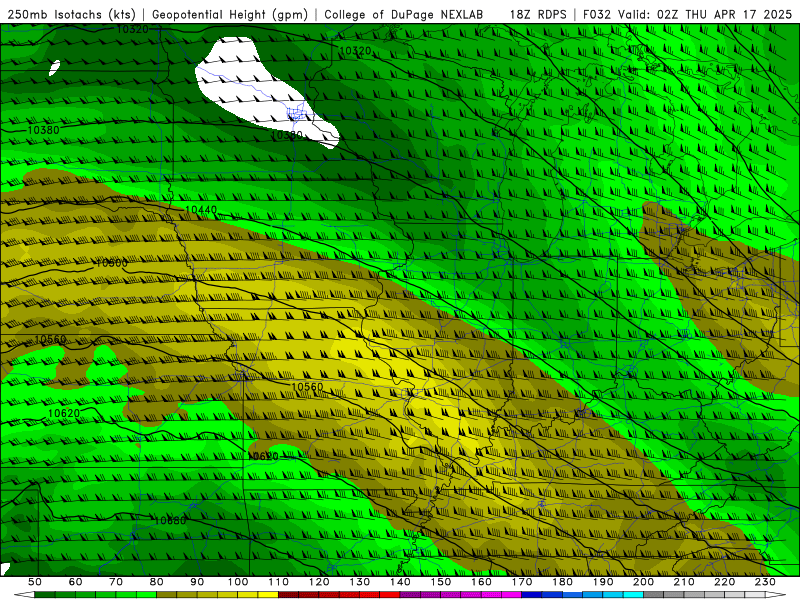
Task: Click the 10320 label right of white area
Action: coord(355,51)
